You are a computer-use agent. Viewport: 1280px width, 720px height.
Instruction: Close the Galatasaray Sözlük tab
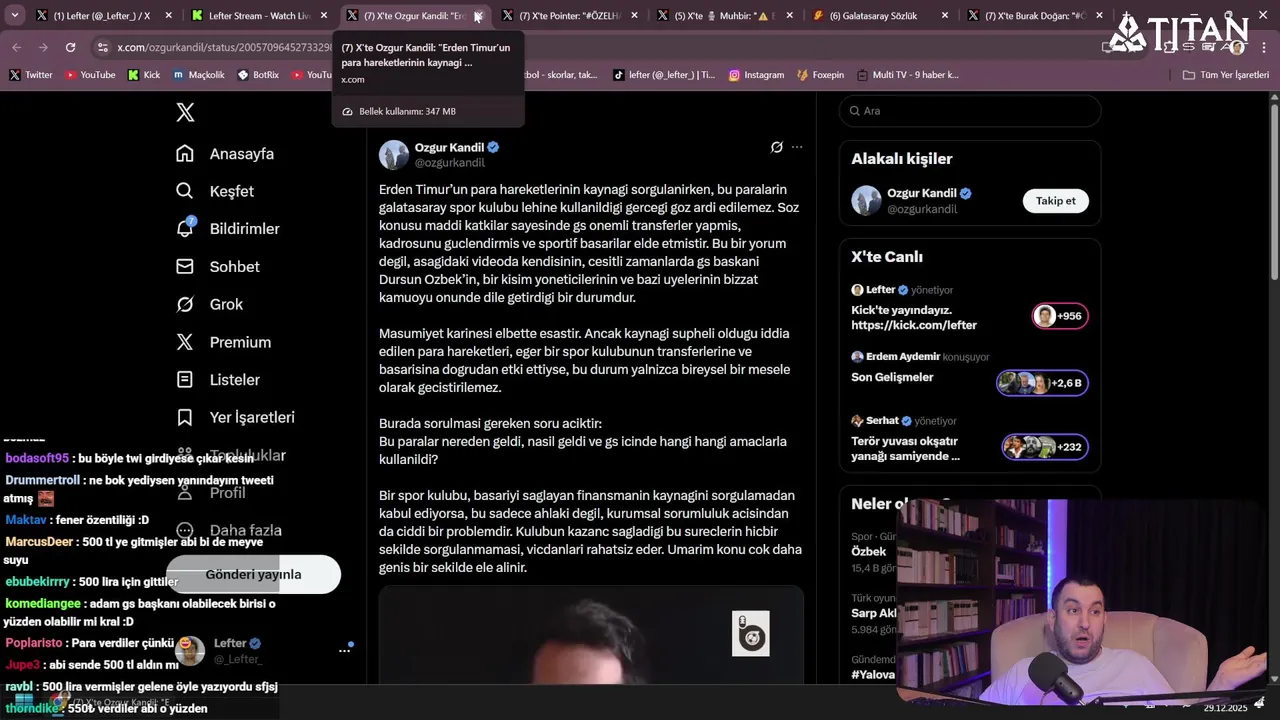point(943,16)
